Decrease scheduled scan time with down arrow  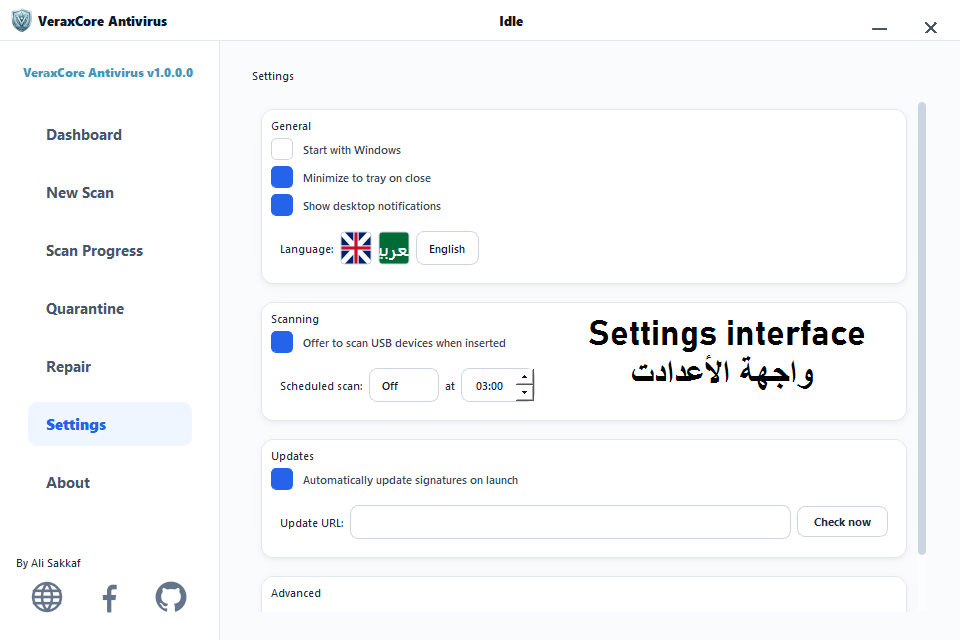(525, 393)
